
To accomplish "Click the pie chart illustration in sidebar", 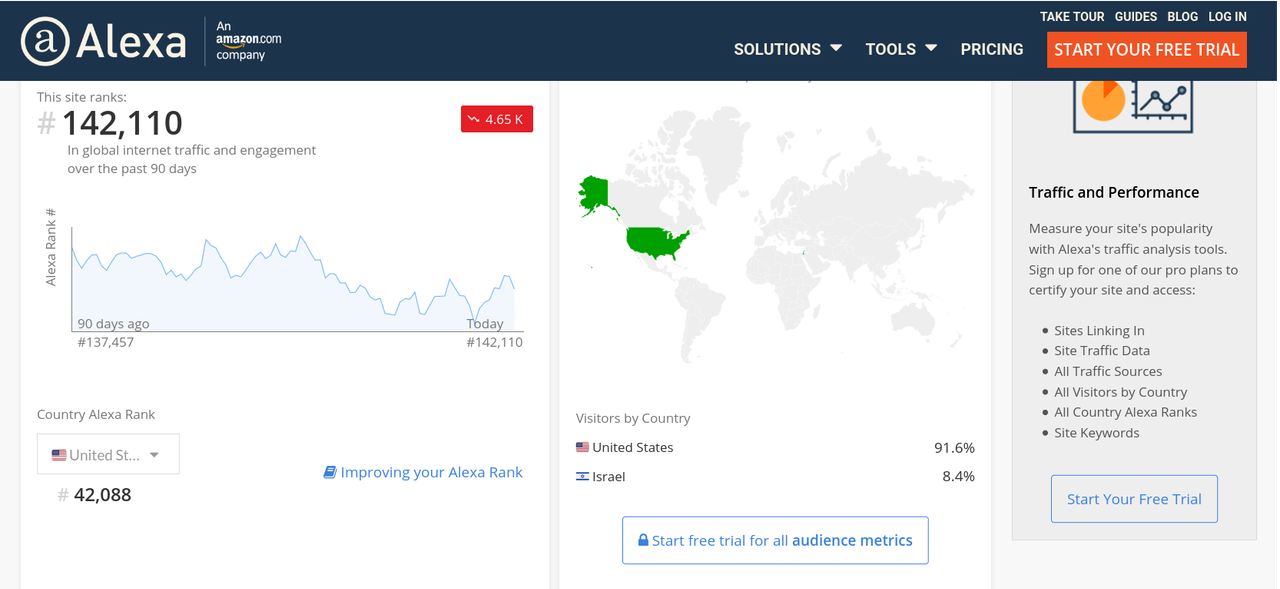I will (1103, 99).
